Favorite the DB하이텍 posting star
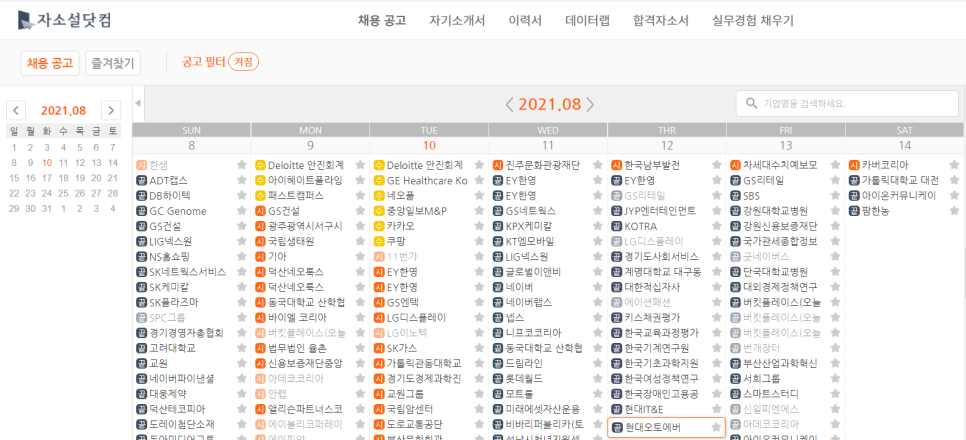Image resolution: width=966 pixels, height=440 pixels. pos(242,196)
